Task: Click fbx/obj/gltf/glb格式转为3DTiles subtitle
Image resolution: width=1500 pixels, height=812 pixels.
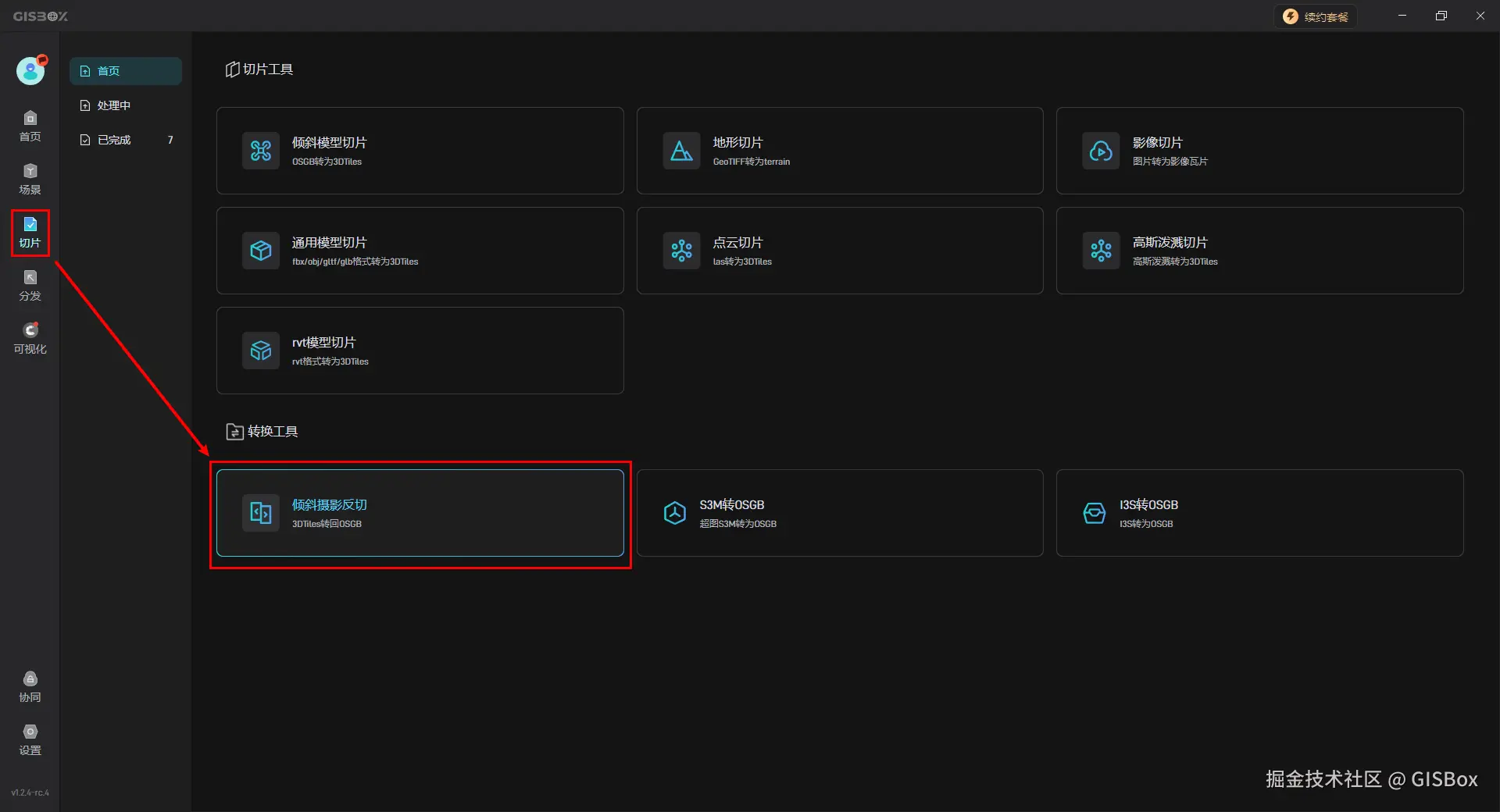Action: pyautogui.click(x=355, y=262)
